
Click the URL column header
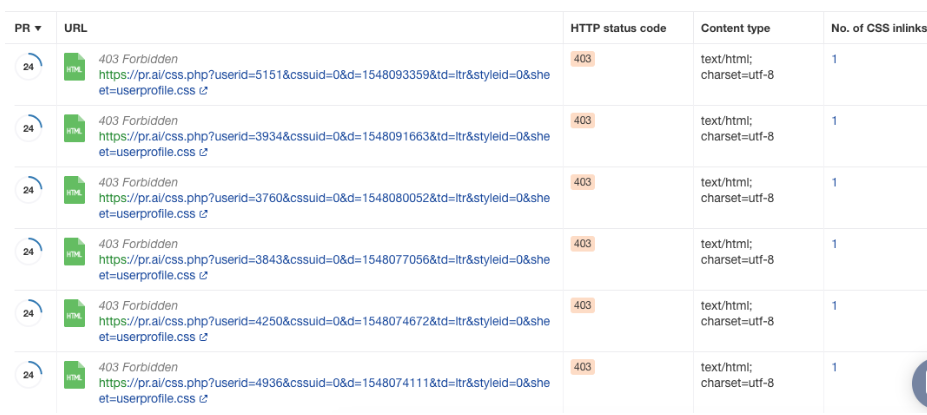tap(75, 28)
